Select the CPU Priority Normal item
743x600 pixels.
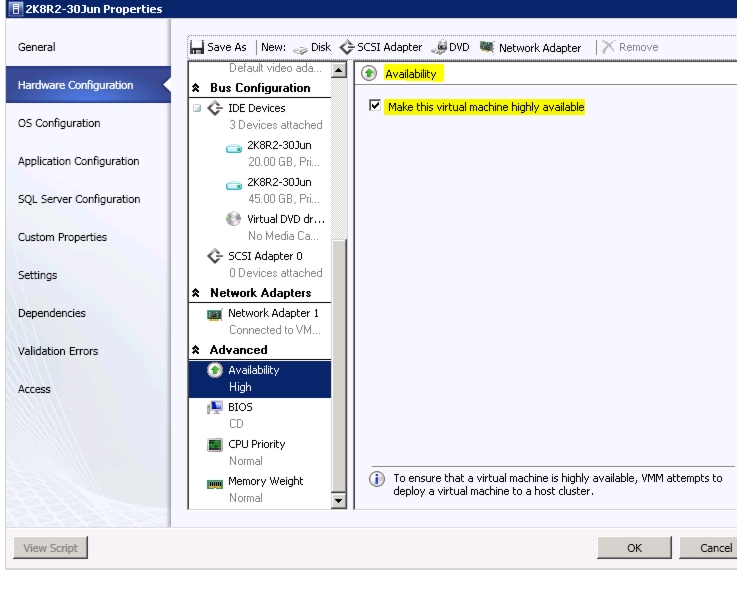pos(260,453)
